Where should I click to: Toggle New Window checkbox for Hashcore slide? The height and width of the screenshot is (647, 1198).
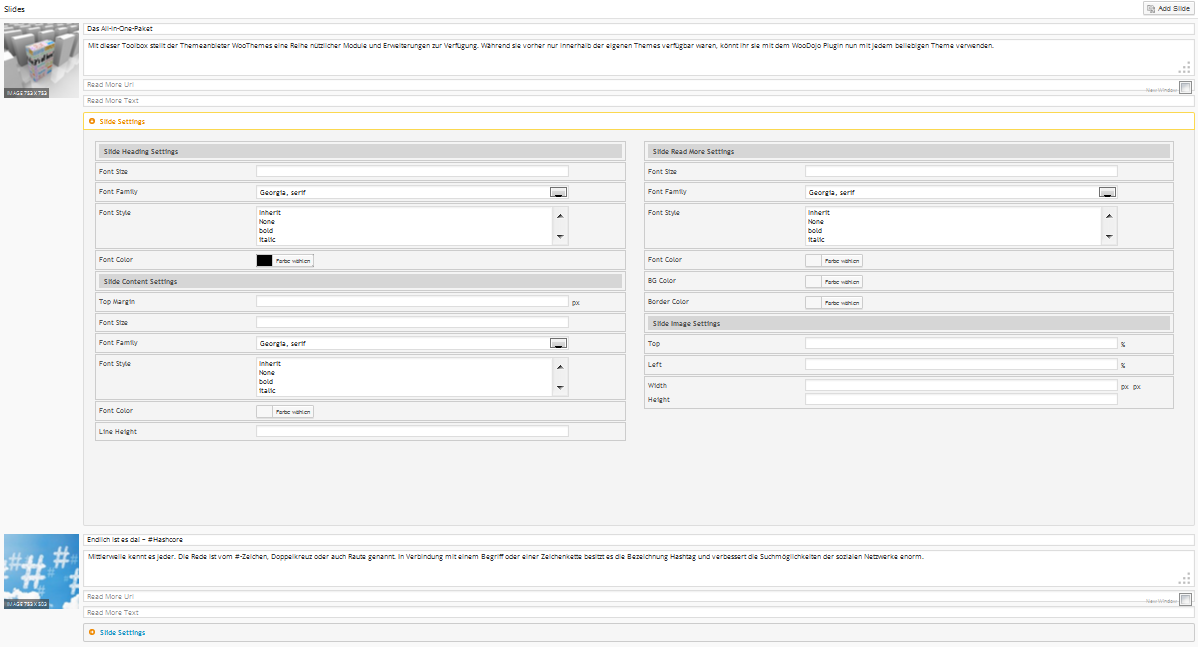click(x=1185, y=599)
